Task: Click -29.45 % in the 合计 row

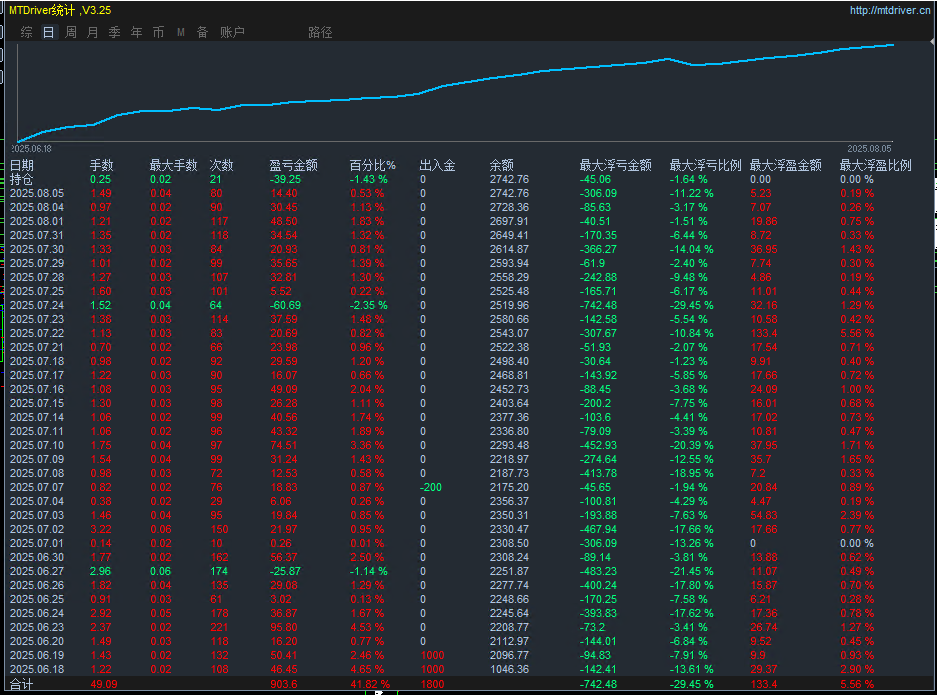Action: (x=692, y=684)
